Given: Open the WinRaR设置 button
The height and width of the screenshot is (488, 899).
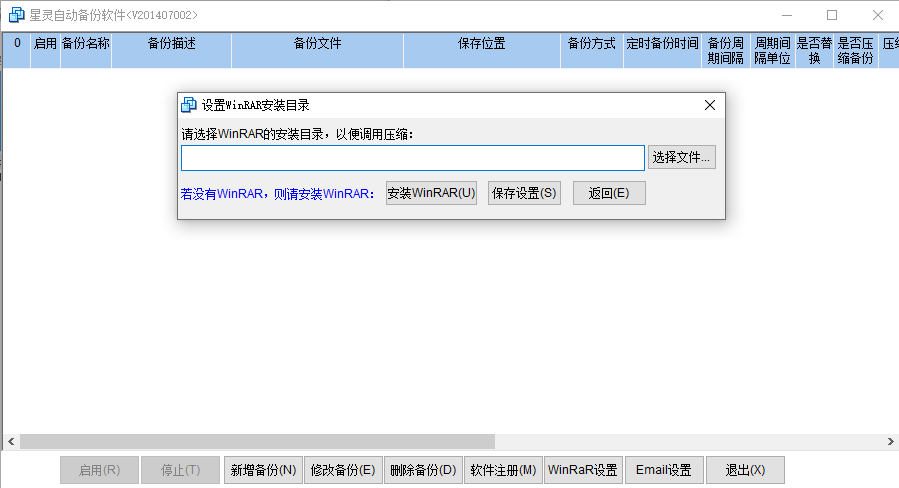Looking at the screenshot, I should coord(582,470).
